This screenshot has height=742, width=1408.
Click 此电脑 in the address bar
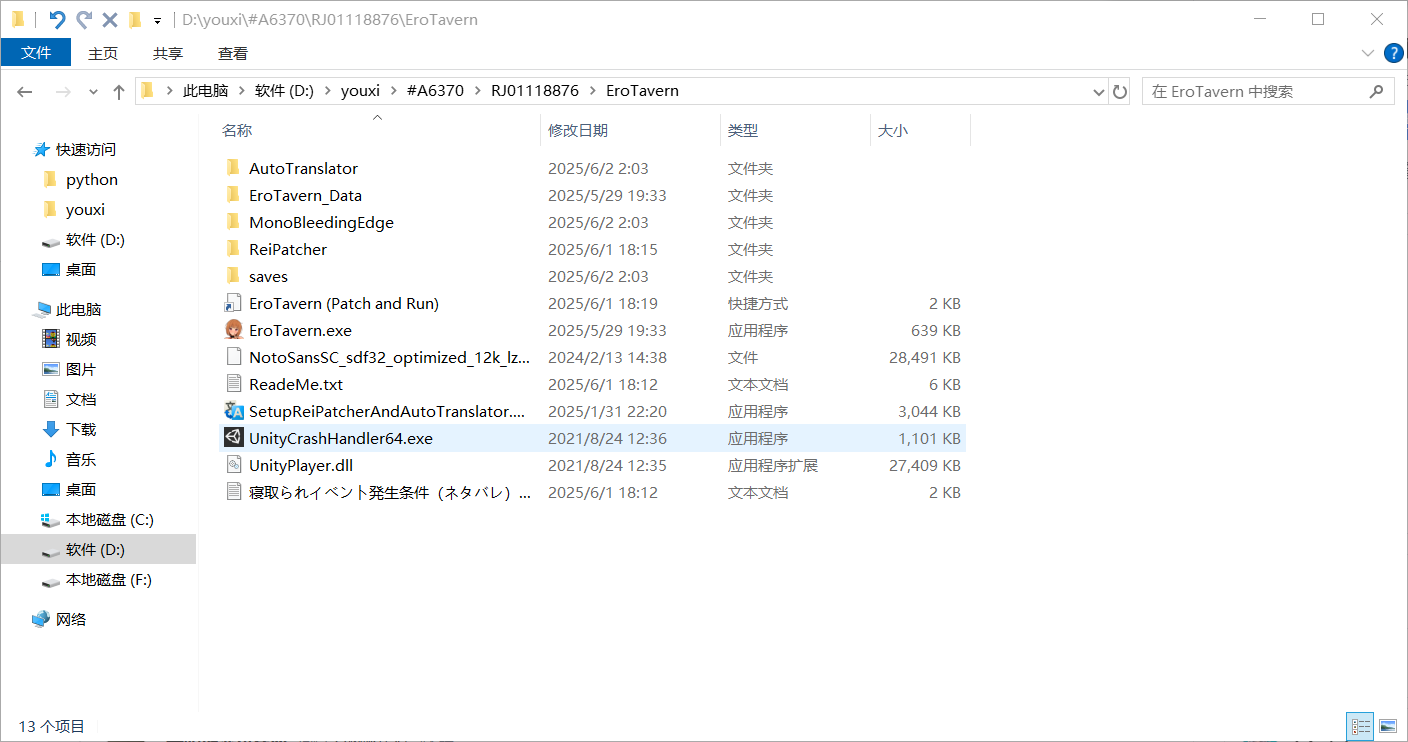[206, 91]
